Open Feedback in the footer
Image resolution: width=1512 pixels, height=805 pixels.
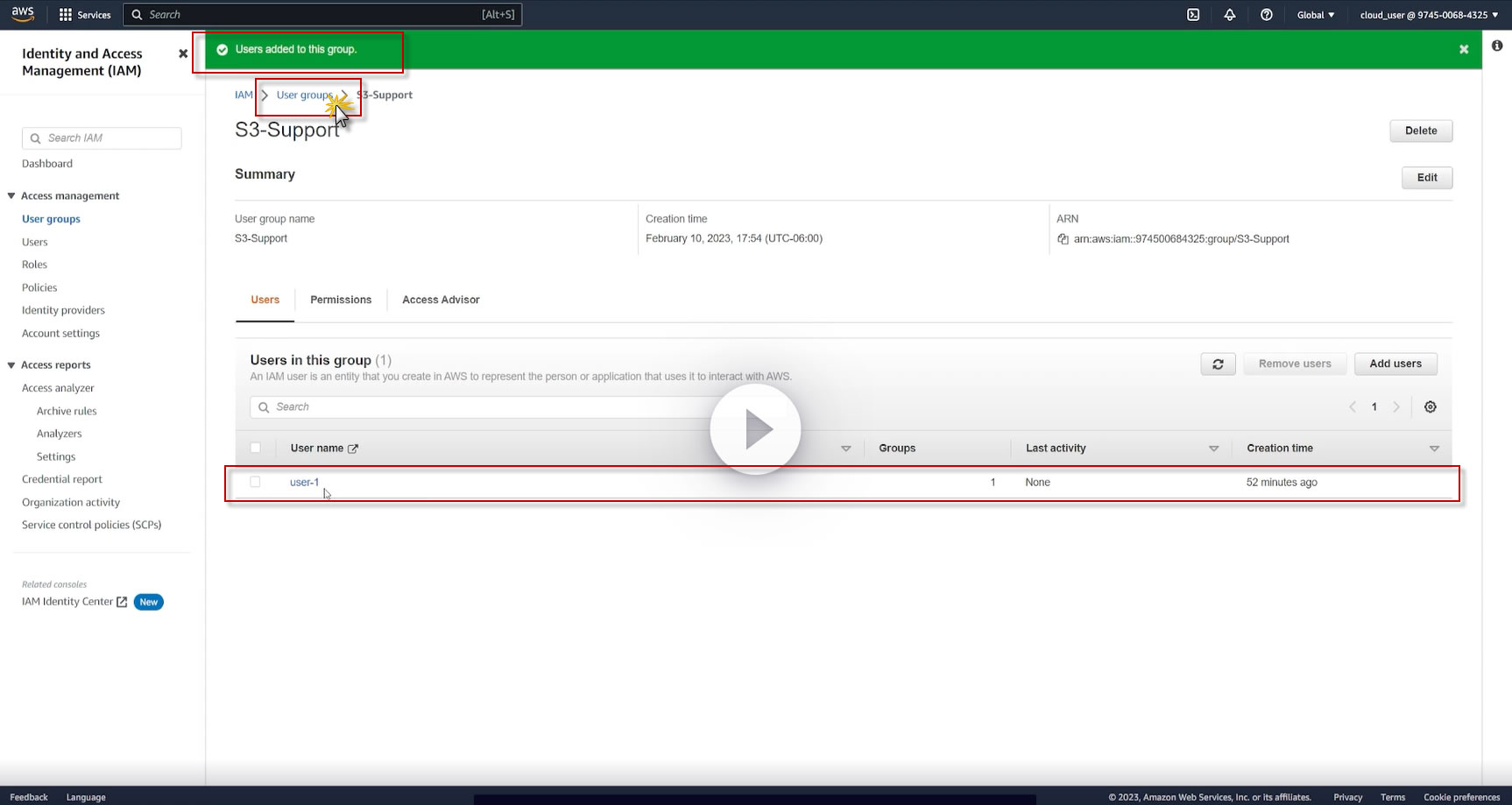tap(29, 797)
